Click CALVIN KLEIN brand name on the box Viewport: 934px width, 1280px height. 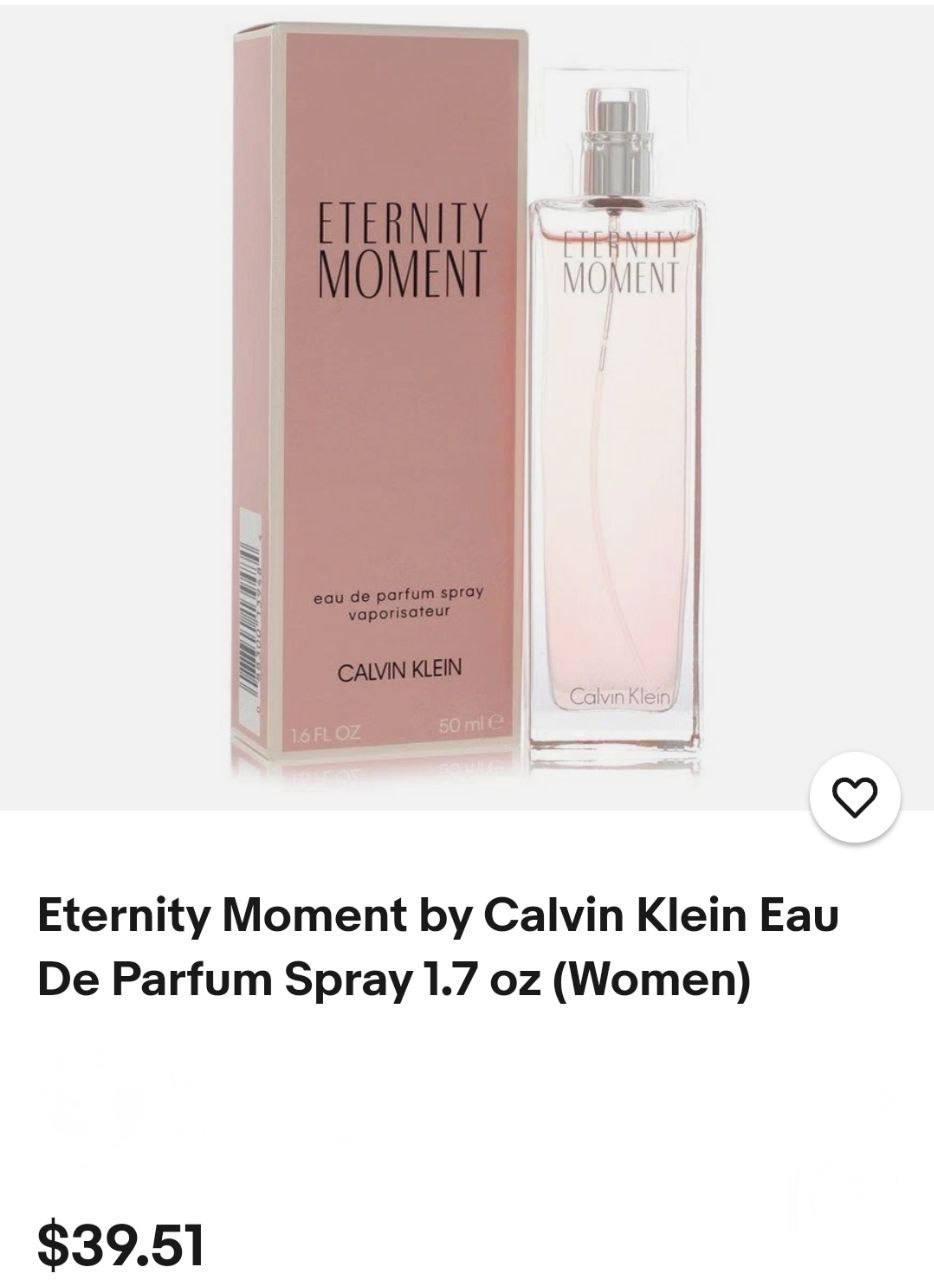pyautogui.click(x=400, y=669)
